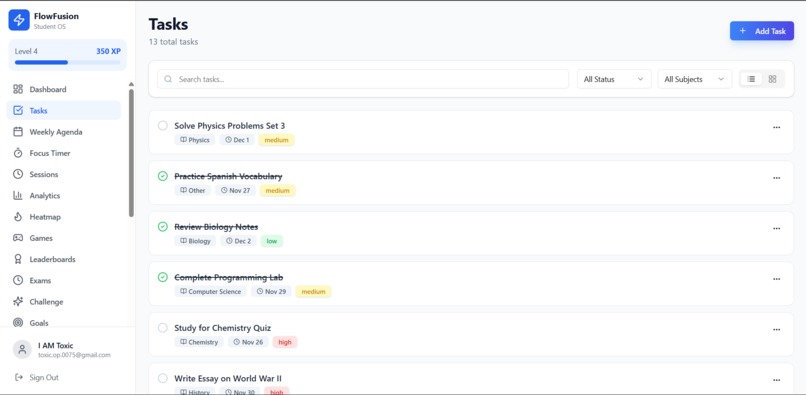Click the sidebar scrollbar thumb
Viewport: 806px width, 395px height.
tap(131, 153)
